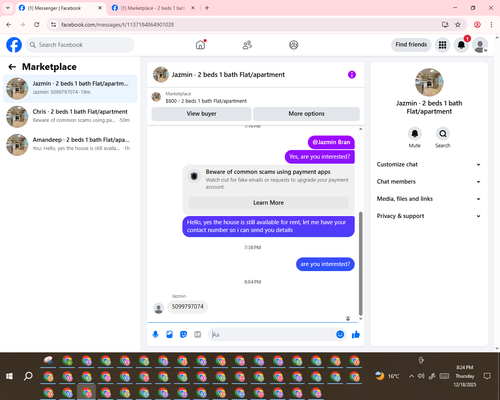Click the shield icon in scam warning

[194, 176]
